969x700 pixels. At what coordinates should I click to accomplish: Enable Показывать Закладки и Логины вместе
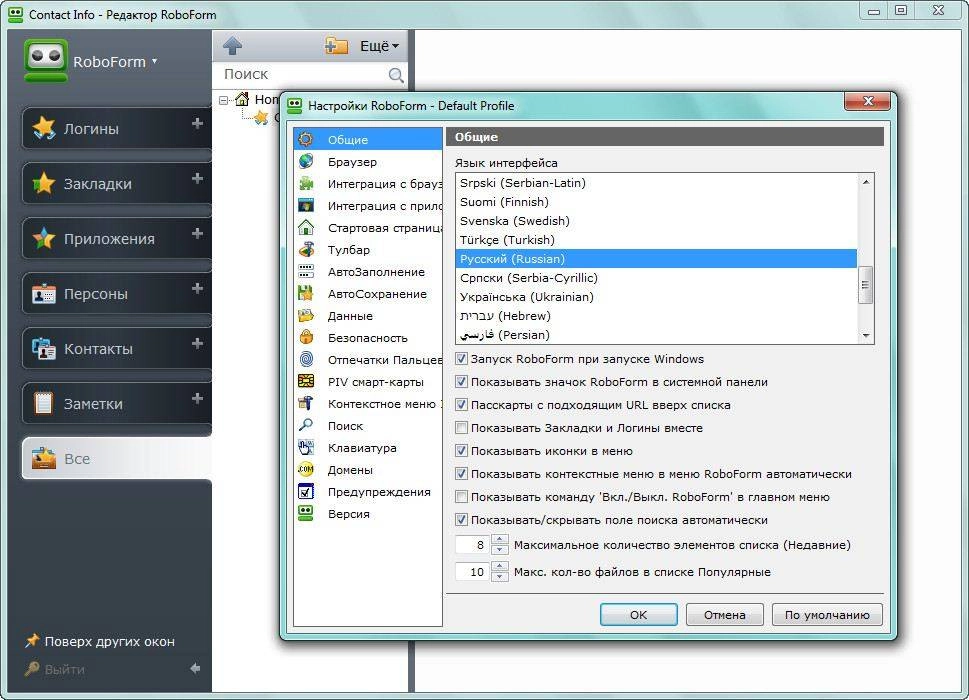point(461,428)
